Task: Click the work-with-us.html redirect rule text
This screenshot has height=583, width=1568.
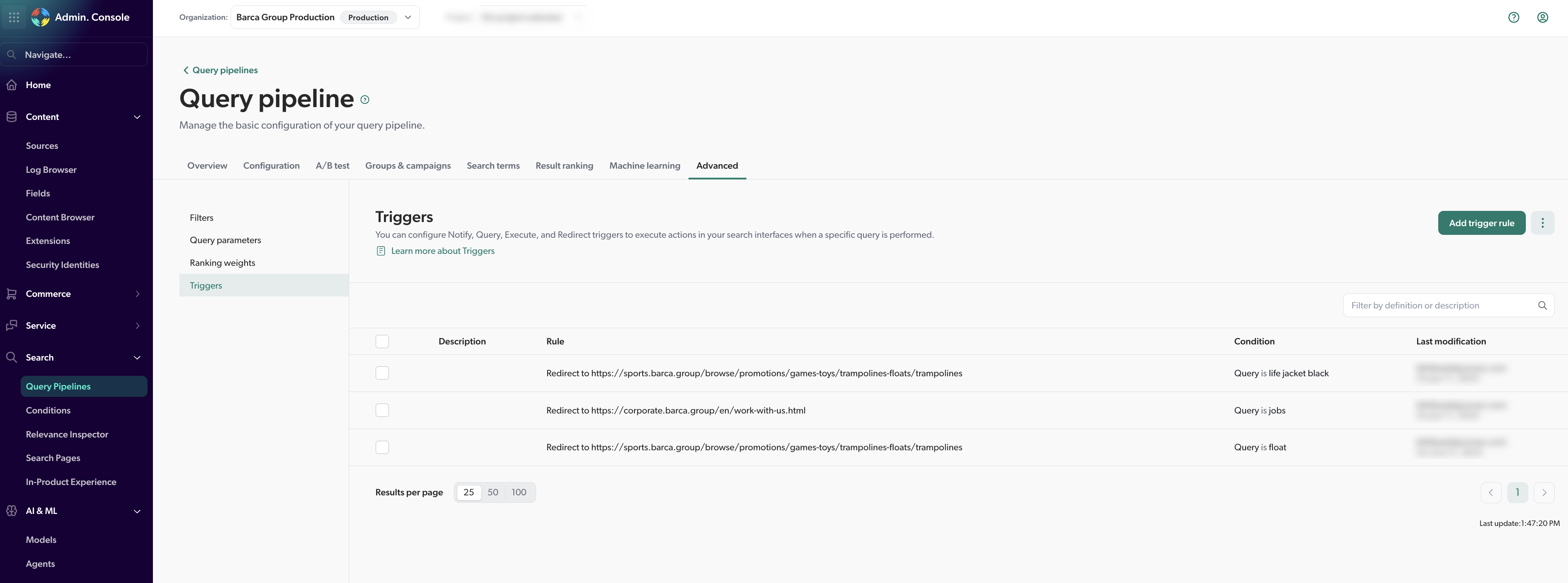Action: [676, 410]
